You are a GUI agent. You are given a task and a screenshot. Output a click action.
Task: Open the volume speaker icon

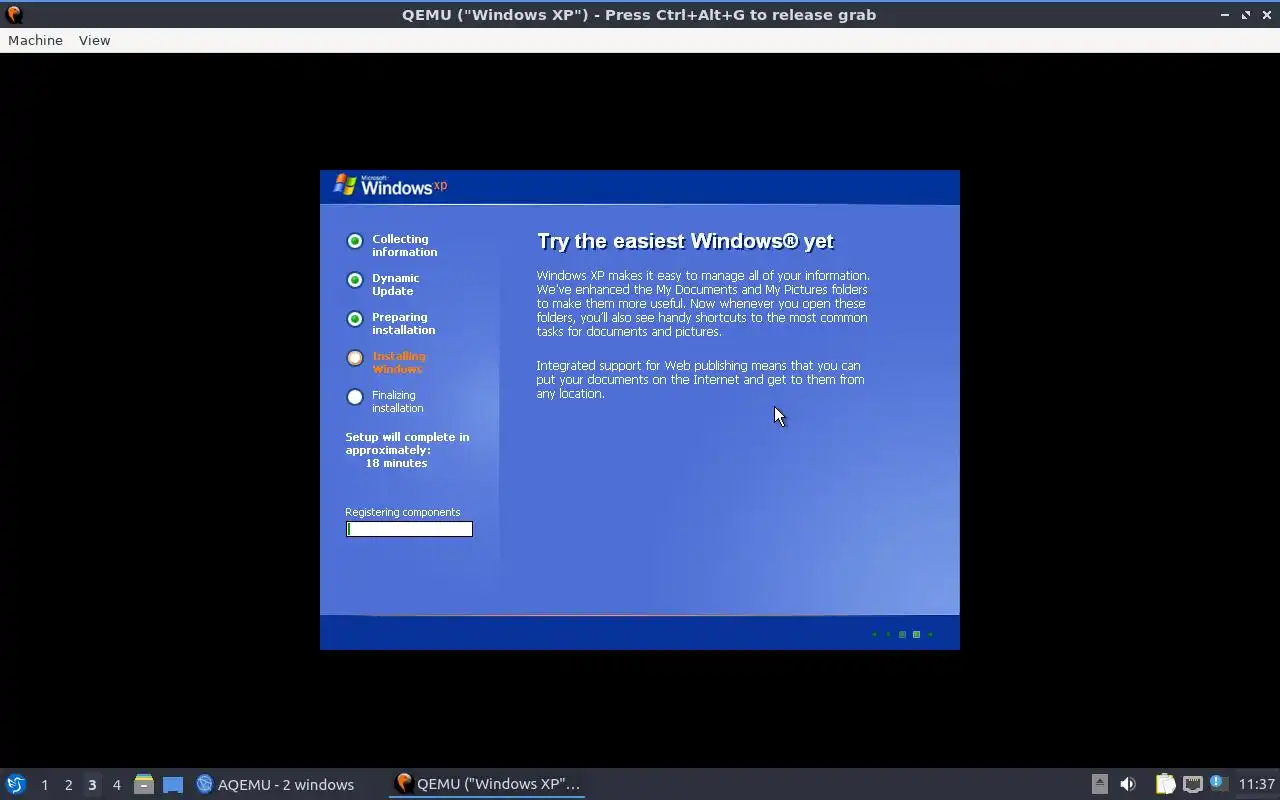point(1128,784)
